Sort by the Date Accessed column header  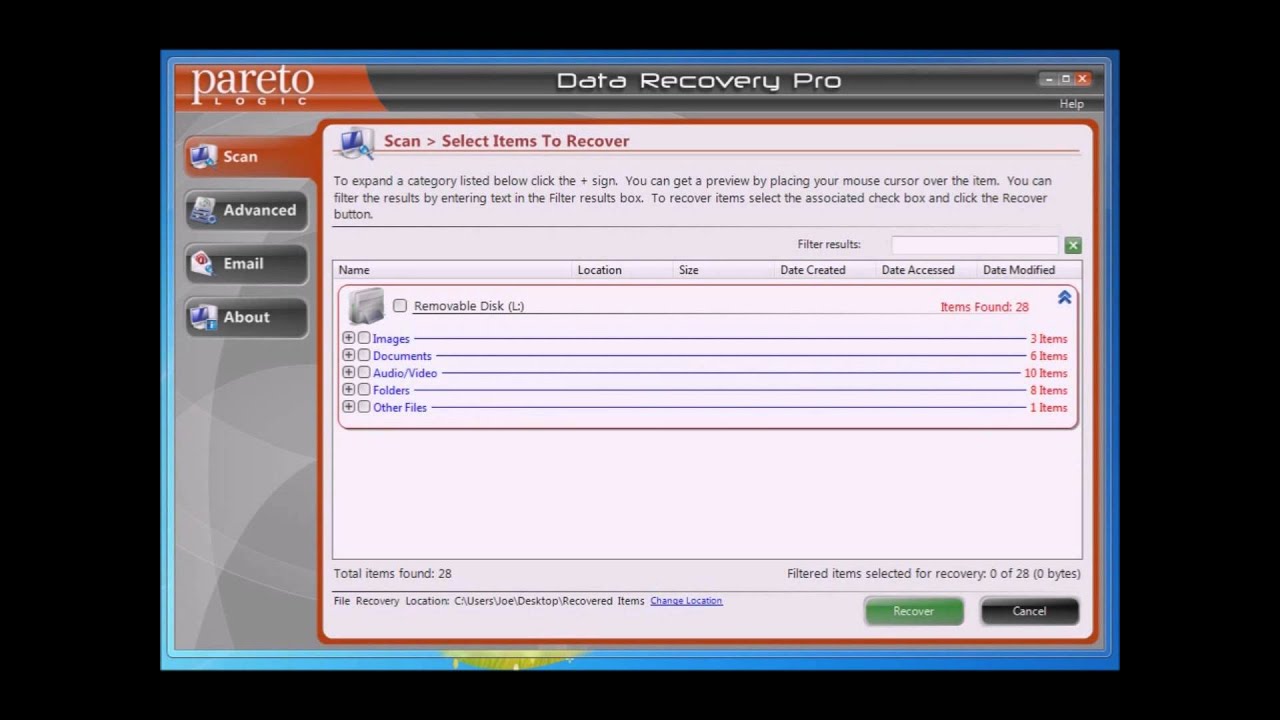(928, 270)
